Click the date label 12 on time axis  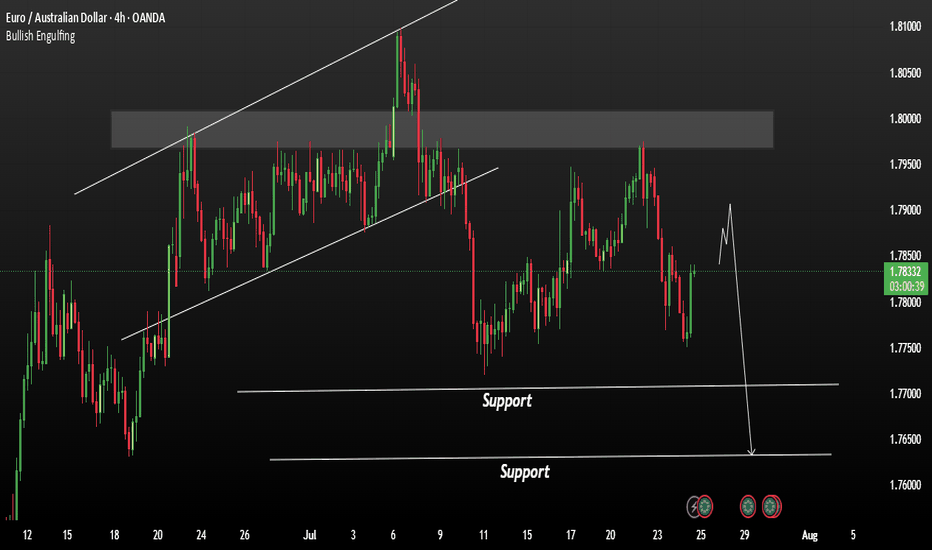[x=27, y=535]
